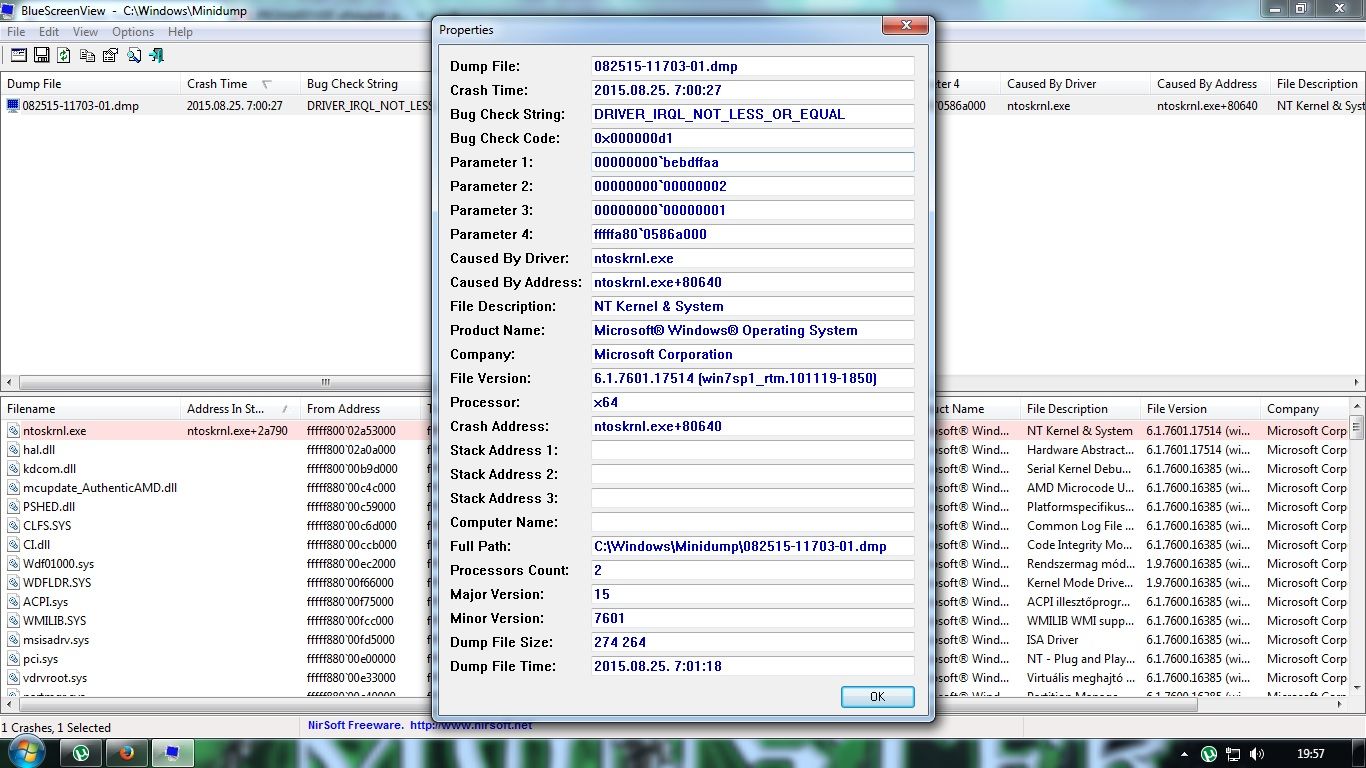Viewport: 1366px width, 768px height.
Task: Select the Wdf01000.sys row filename
Action: click(58, 564)
